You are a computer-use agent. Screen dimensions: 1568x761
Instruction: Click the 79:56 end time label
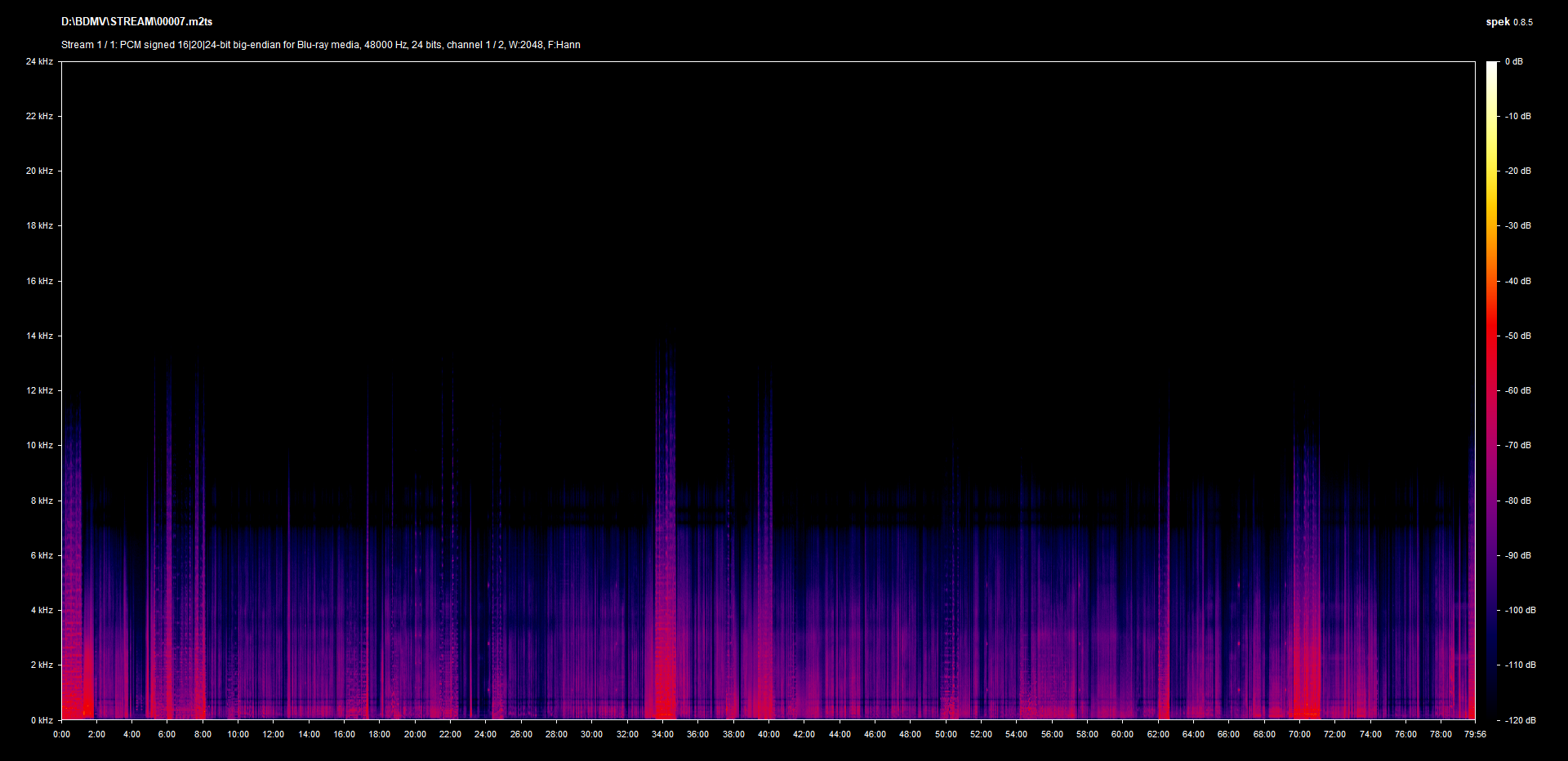click(1475, 734)
